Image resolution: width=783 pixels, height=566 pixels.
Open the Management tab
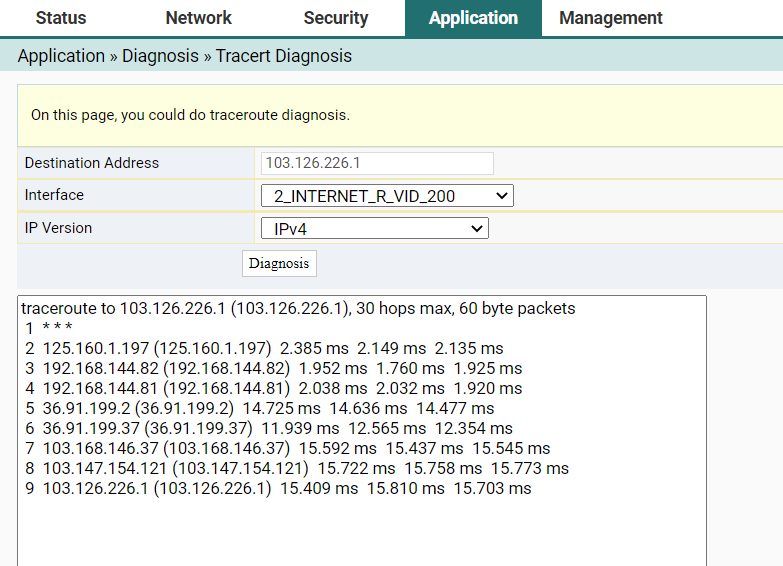pos(610,18)
